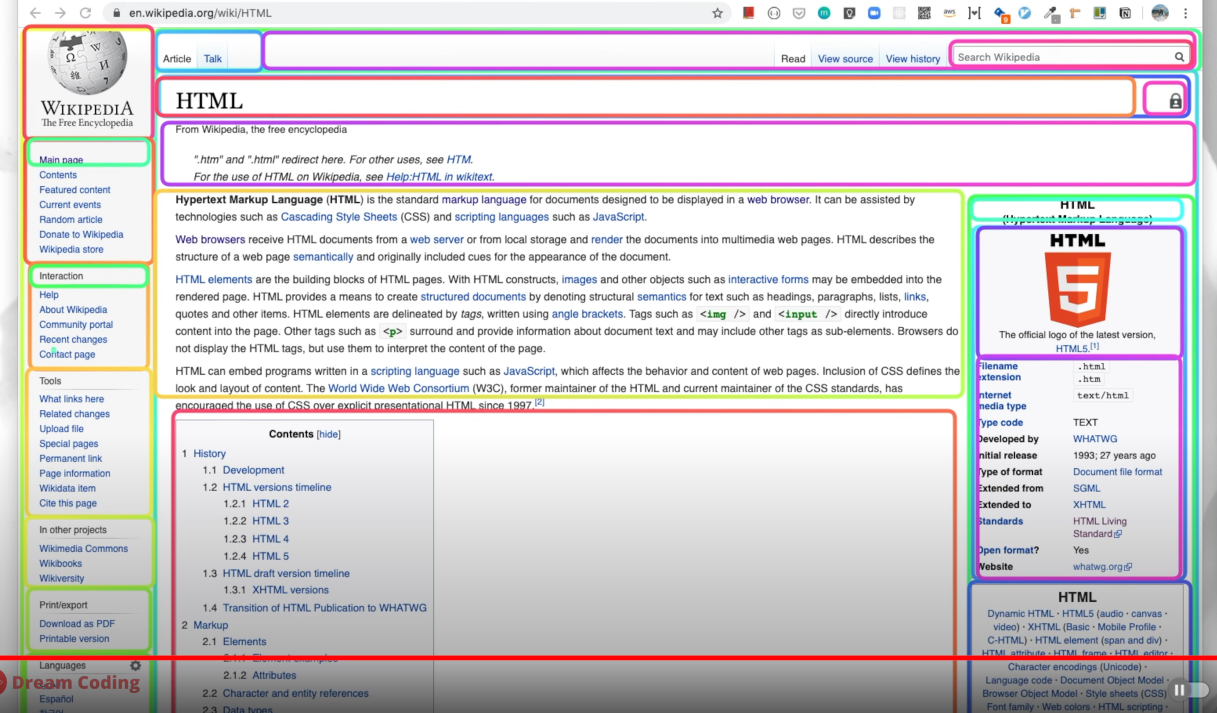Click the red book extension icon
1217x713 pixels.
click(x=748, y=13)
